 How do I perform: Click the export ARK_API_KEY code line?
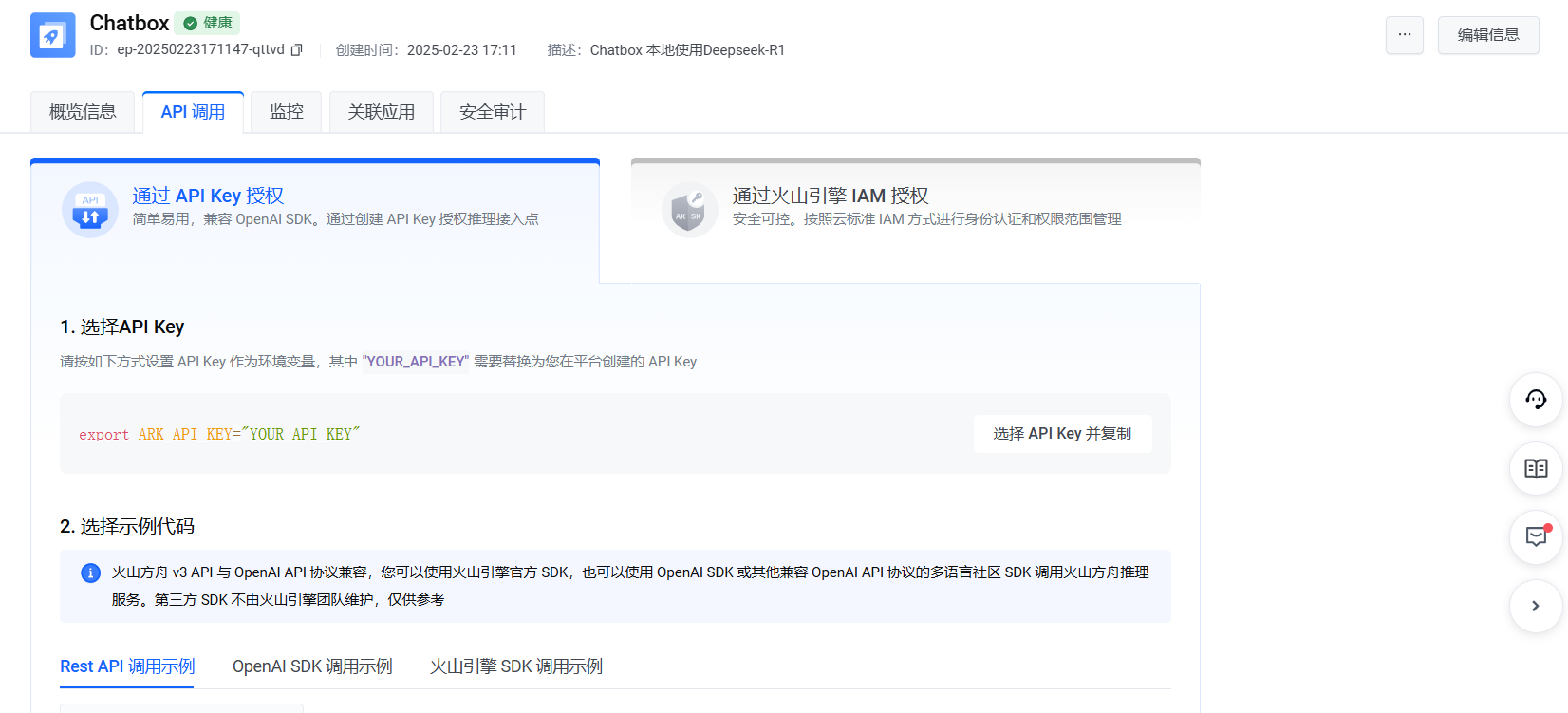coord(219,435)
